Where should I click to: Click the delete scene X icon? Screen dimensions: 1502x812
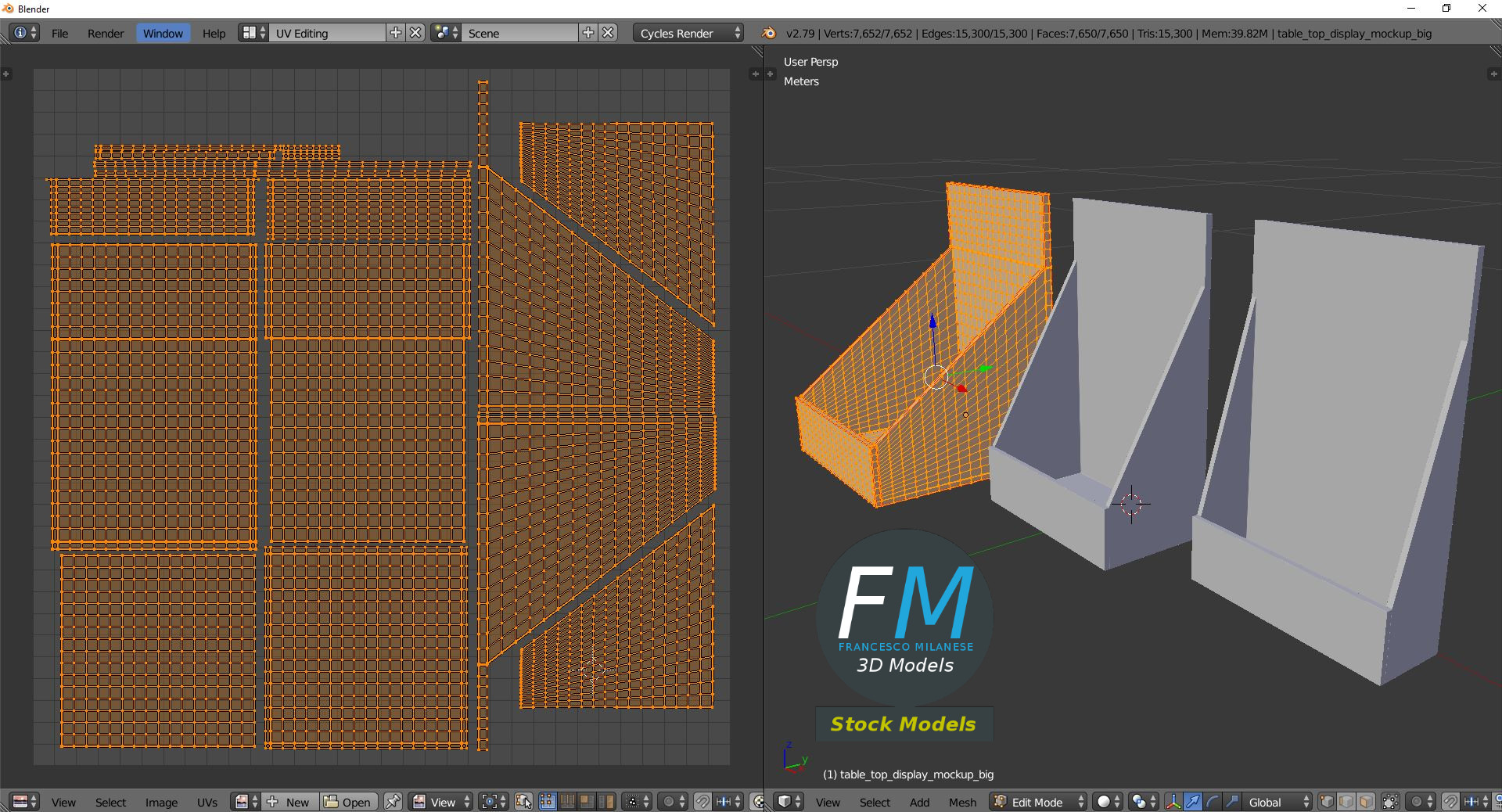click(609, 33)
